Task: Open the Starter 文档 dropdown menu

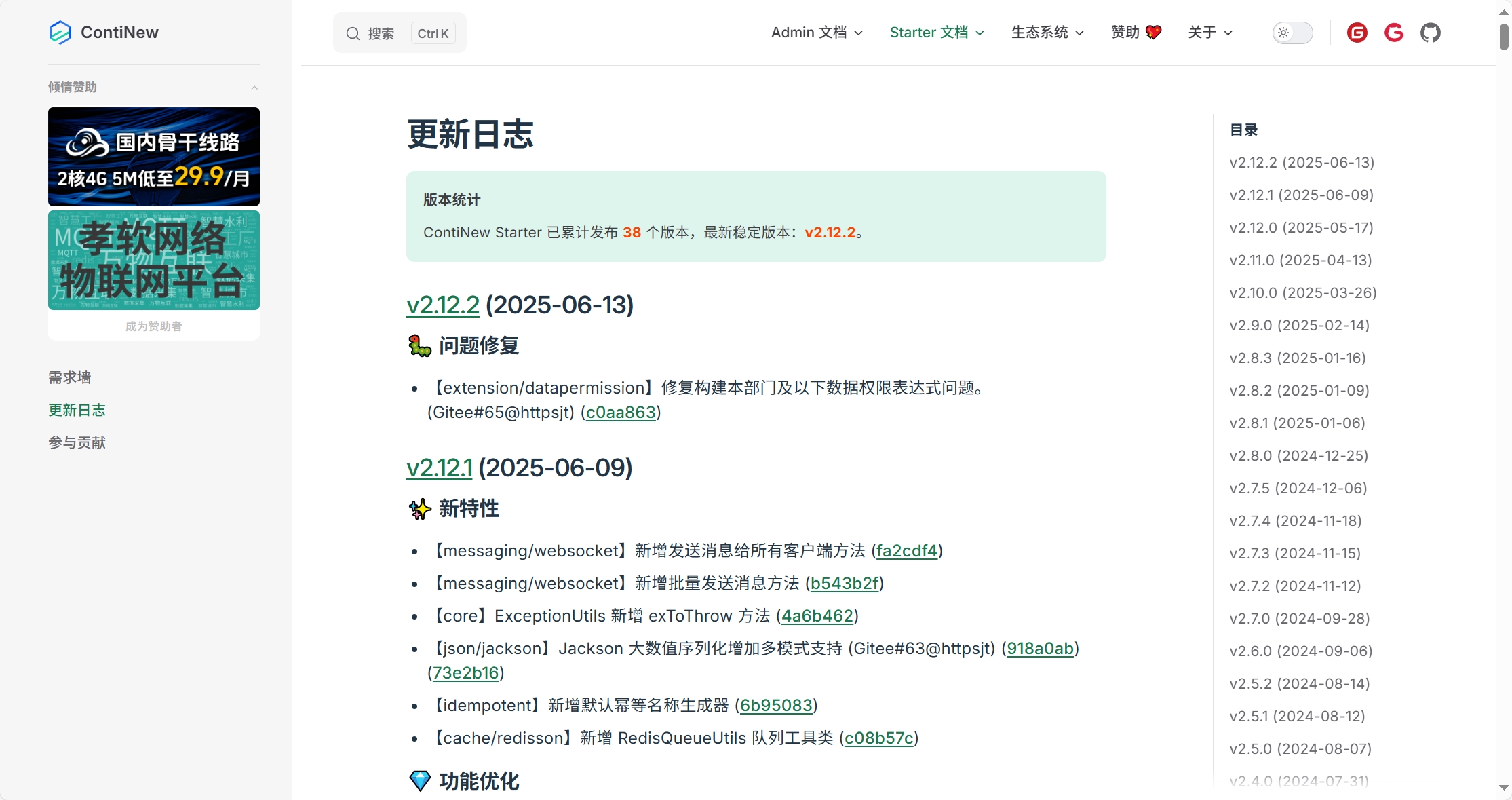Action: point(937,33)
